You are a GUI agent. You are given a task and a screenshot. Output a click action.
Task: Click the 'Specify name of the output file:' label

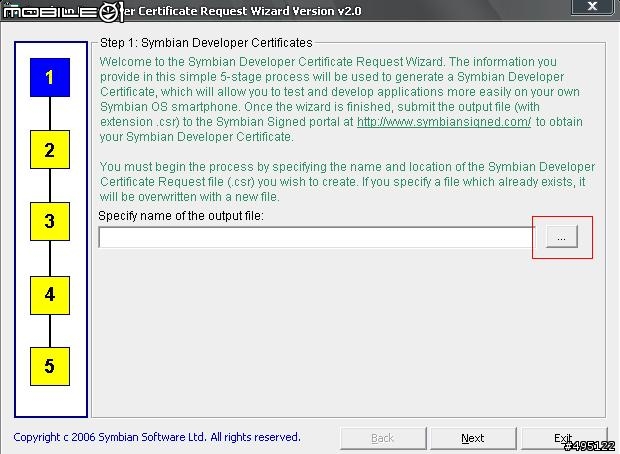click(181, 216)
